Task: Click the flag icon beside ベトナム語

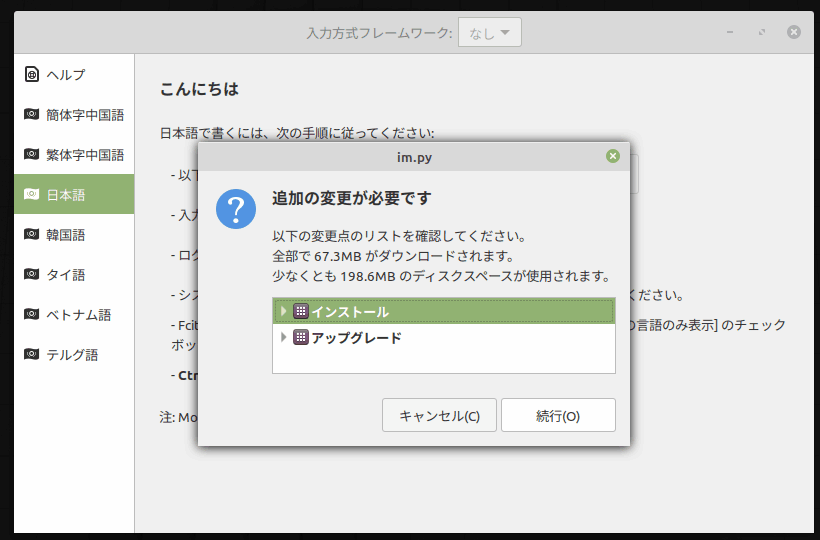Action: (31, 314)
